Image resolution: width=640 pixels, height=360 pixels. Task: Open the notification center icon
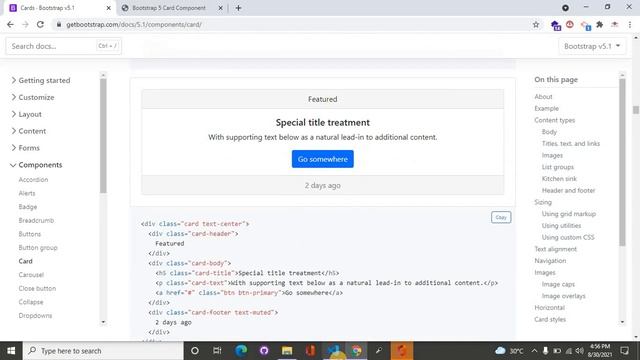tap(624, 351)
